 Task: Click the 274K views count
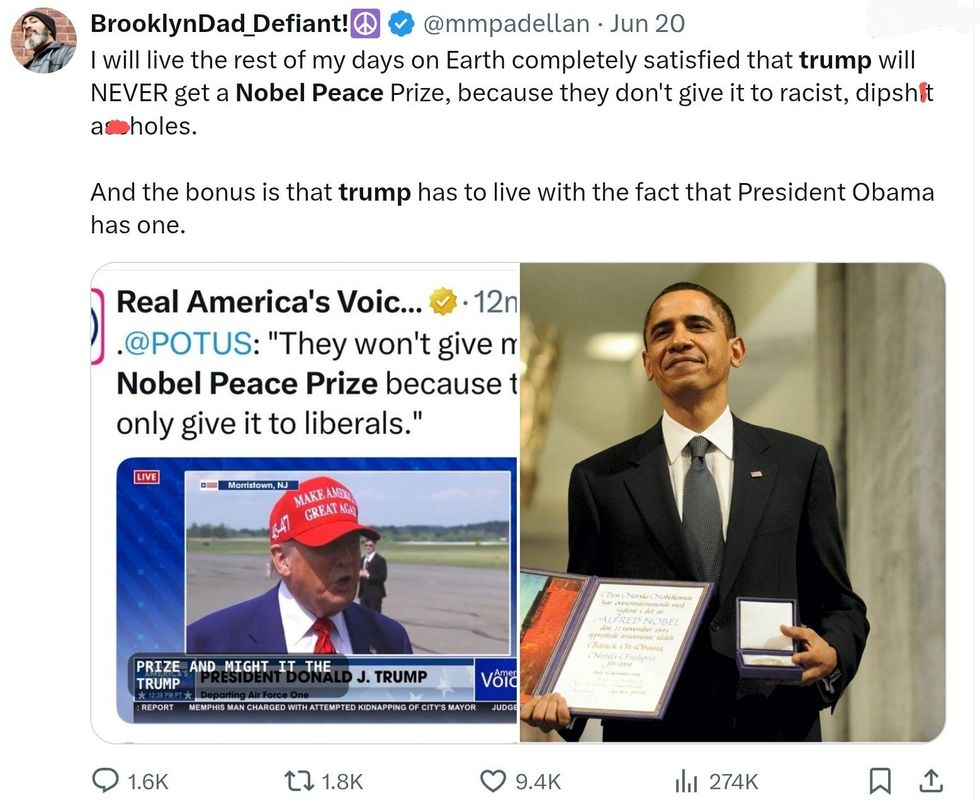click(x=733, y=782)
